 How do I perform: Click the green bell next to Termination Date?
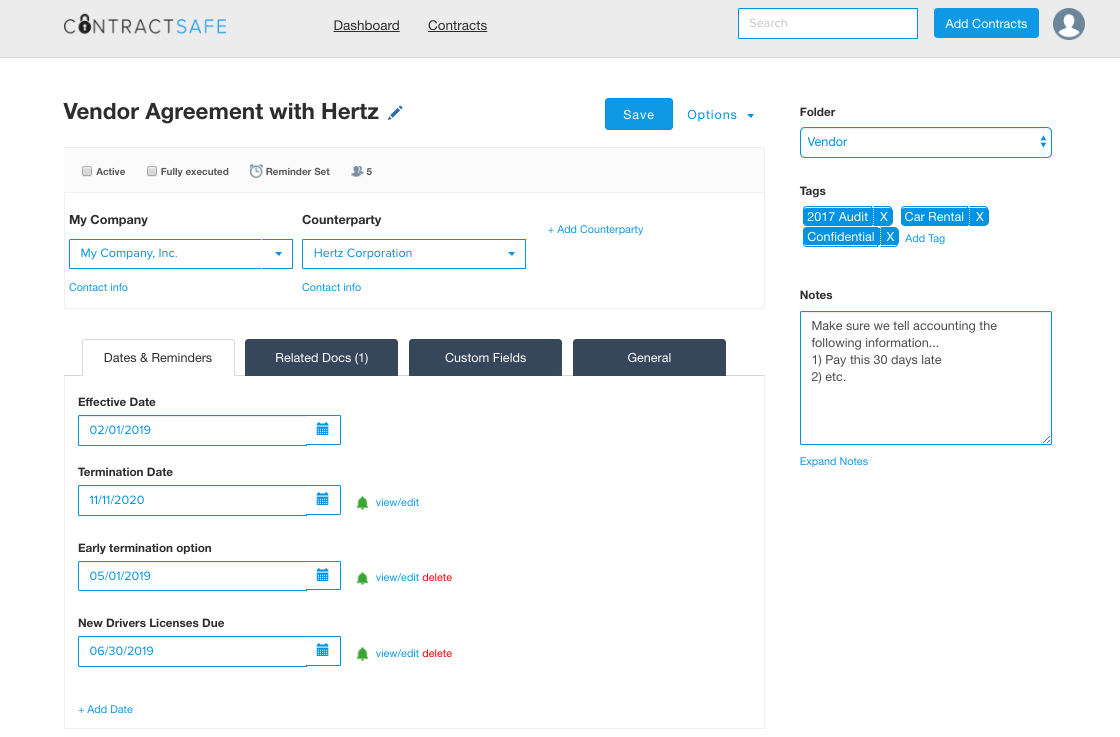click(x=362, y=501)
